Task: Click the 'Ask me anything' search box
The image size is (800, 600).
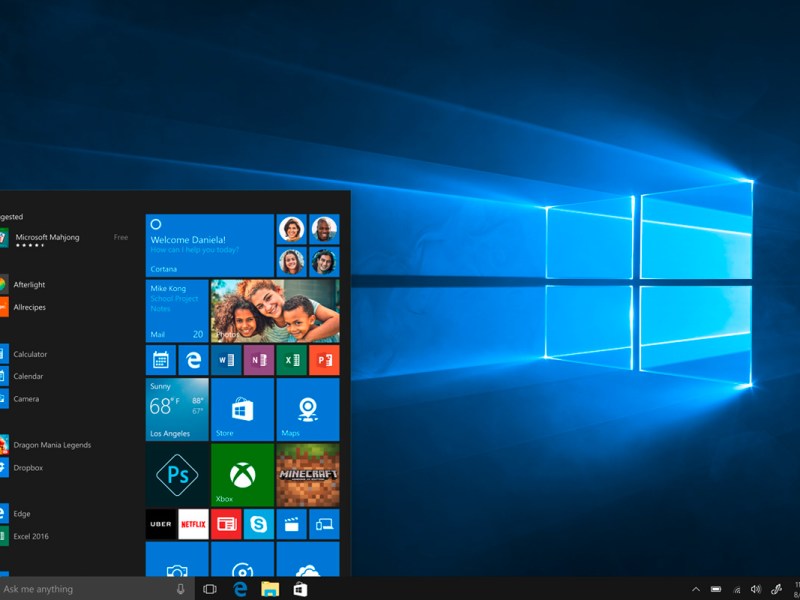Action: click(x=97, y=589)
